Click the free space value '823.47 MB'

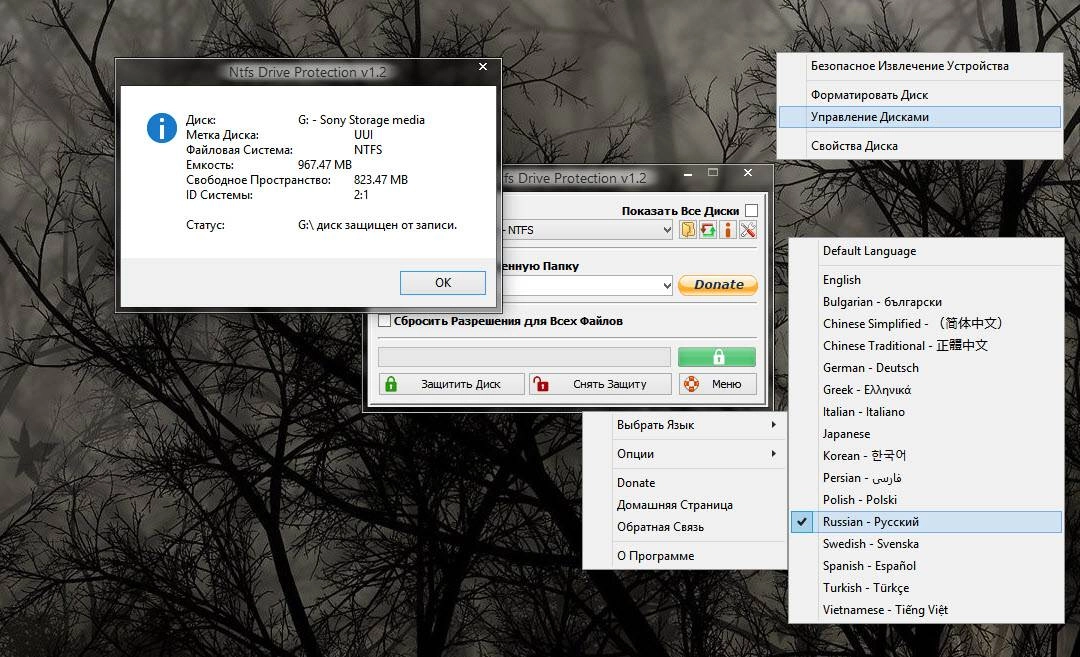(x=381, y=180)
